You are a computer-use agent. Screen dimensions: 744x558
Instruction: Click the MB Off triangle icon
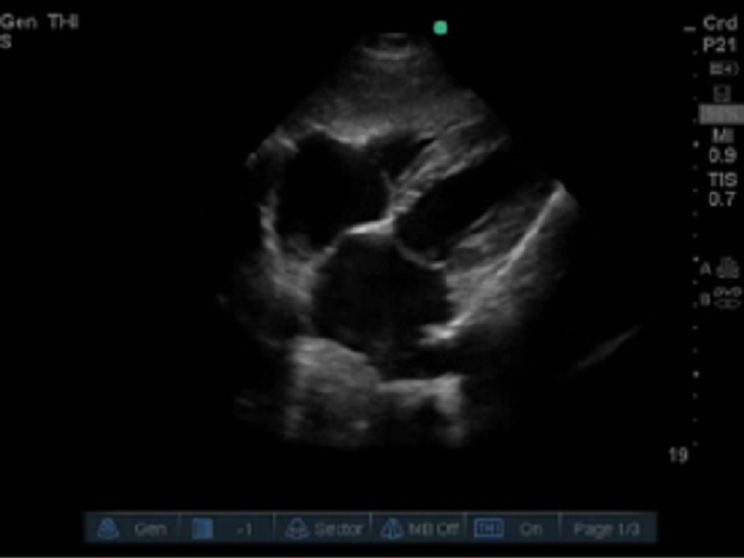click(391, 528)
